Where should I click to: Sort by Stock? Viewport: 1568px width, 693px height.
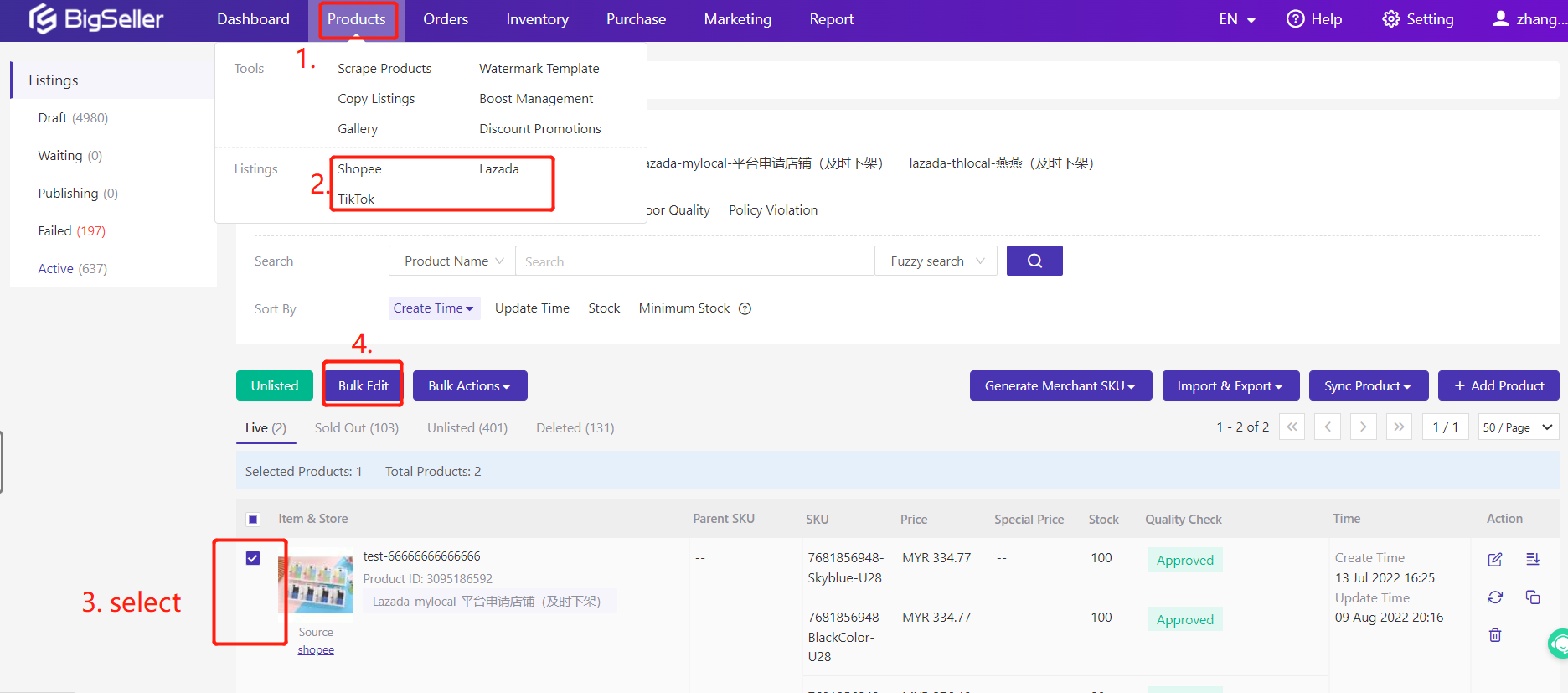pyautogui.click(x=604, y=308)
